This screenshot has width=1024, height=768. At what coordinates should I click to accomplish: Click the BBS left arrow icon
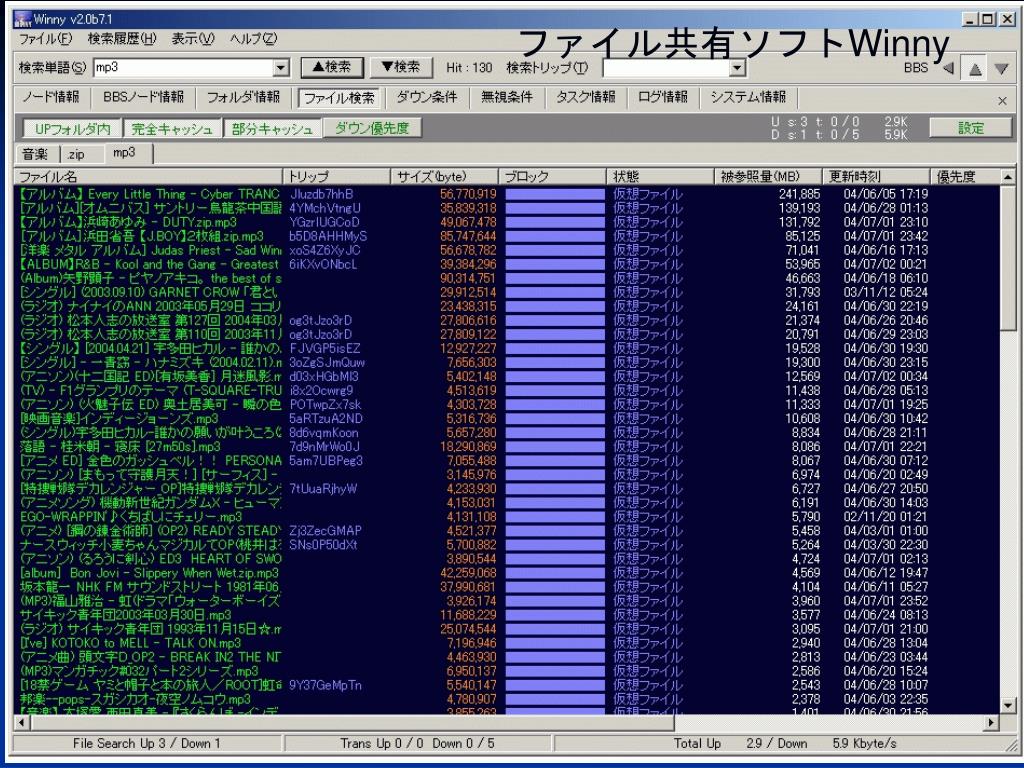pyautogui.click(x=949, y=68)
